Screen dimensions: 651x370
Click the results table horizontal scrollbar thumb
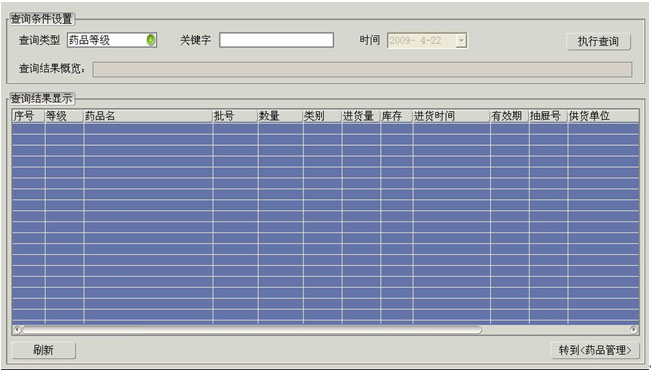252,330
